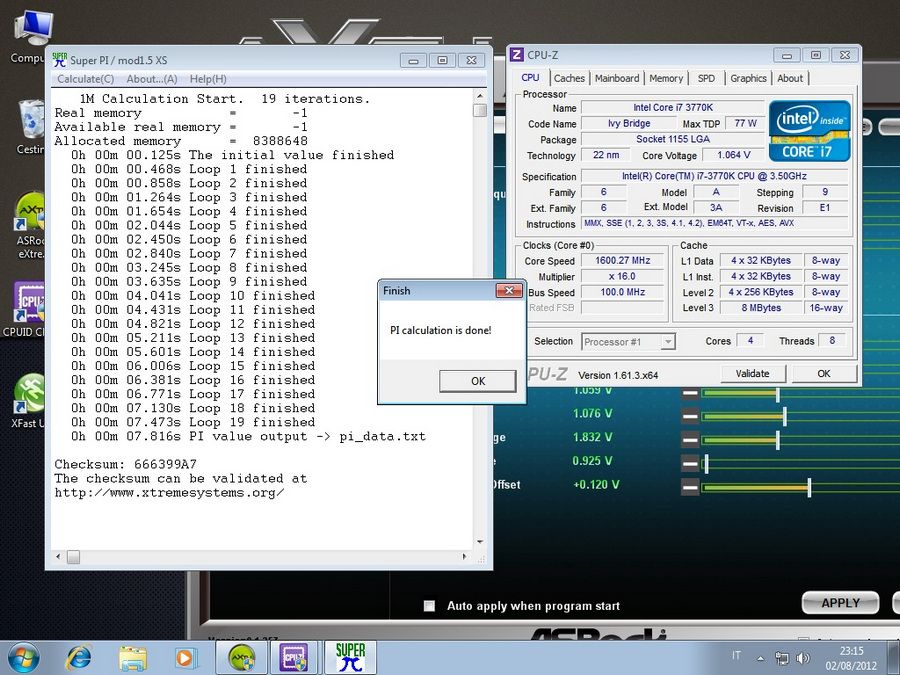Switch to the Memory tab in CPU-Z
The width and height of the screenshot is (900, 675).
666,78
